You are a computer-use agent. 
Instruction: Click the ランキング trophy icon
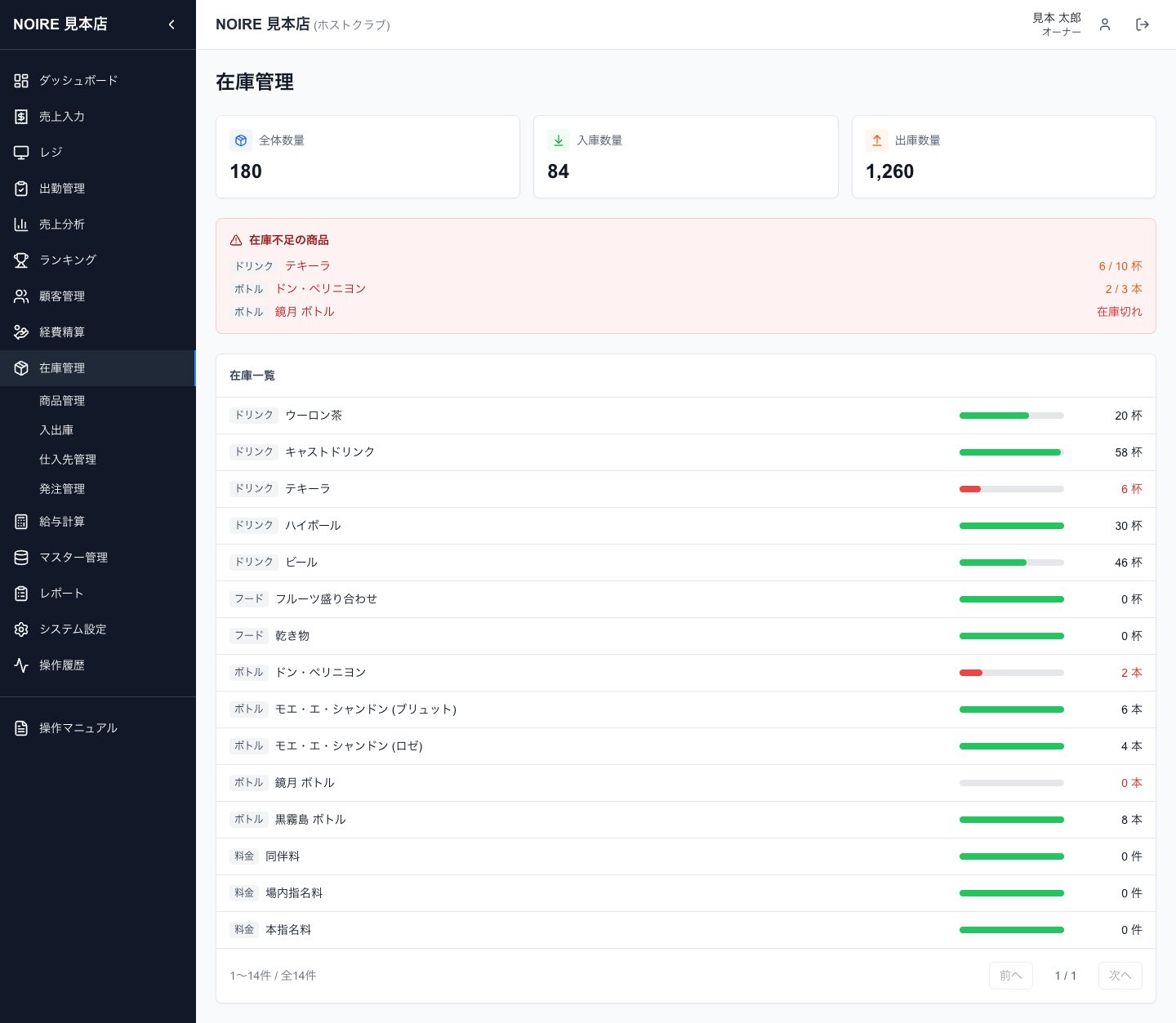tap(21, 260)
